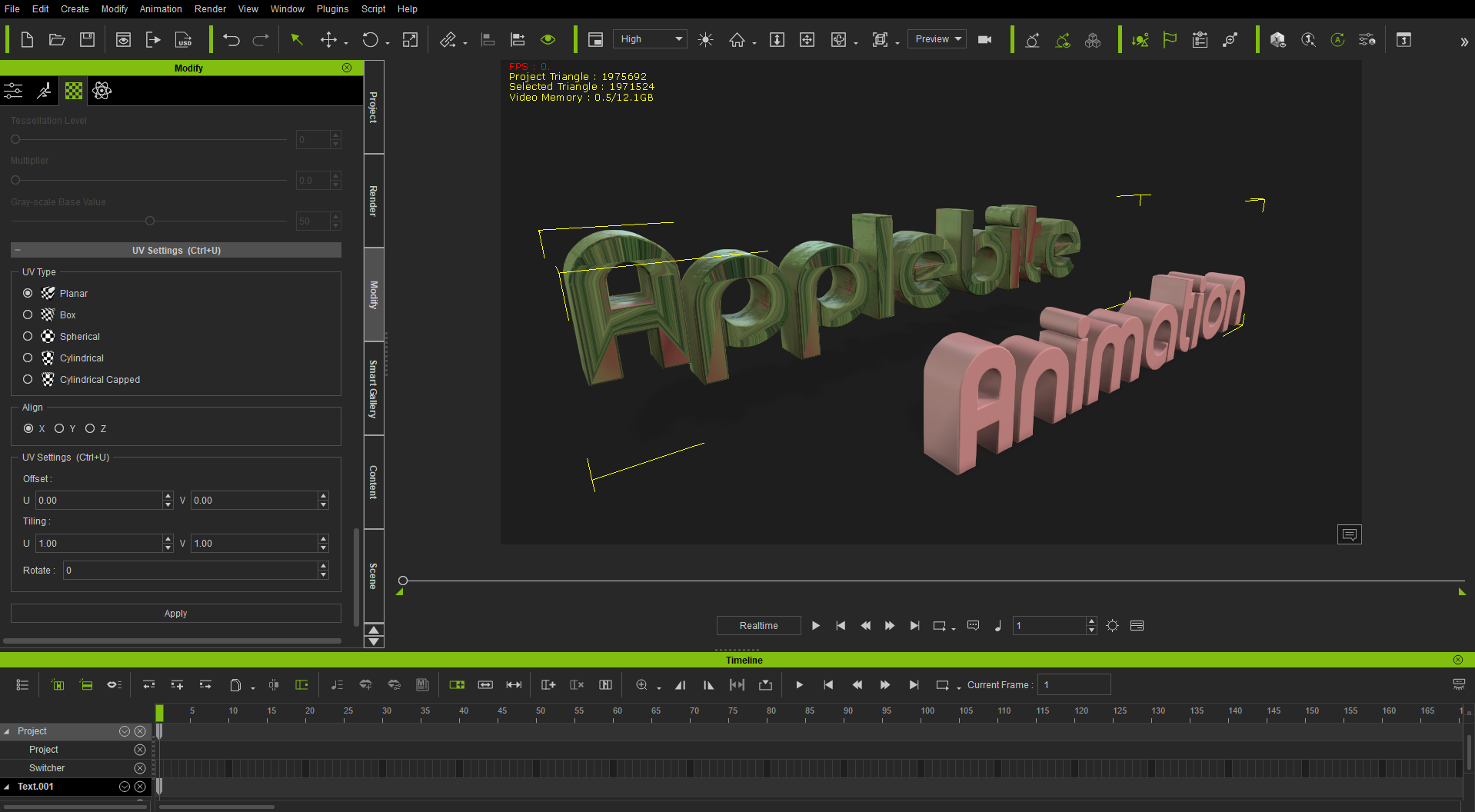Viewport: 1475px width, 812px height.
Task: Jump to last frame in player bar
Action: coord(914,626)
